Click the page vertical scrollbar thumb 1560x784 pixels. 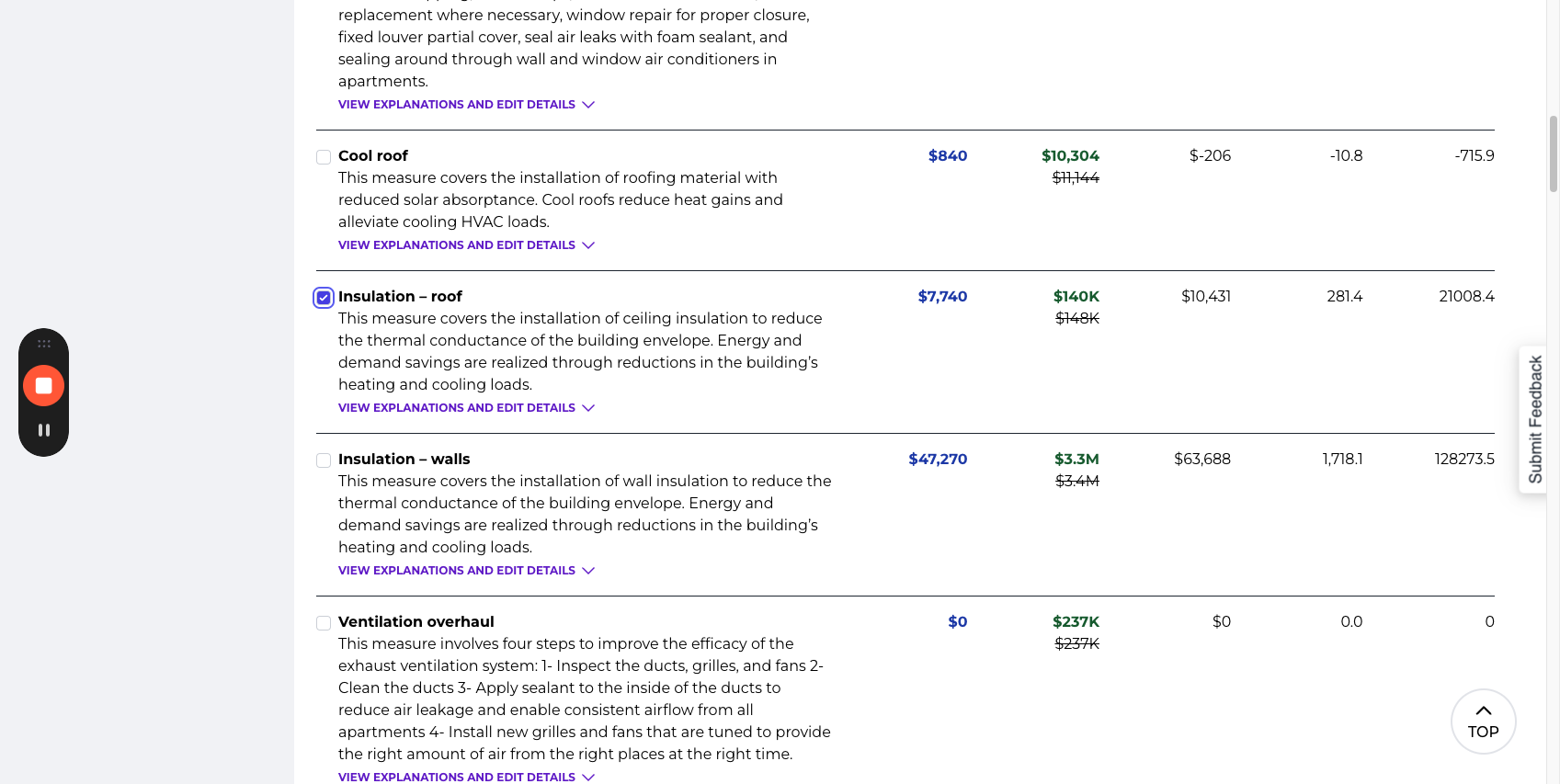(1553, 153)
